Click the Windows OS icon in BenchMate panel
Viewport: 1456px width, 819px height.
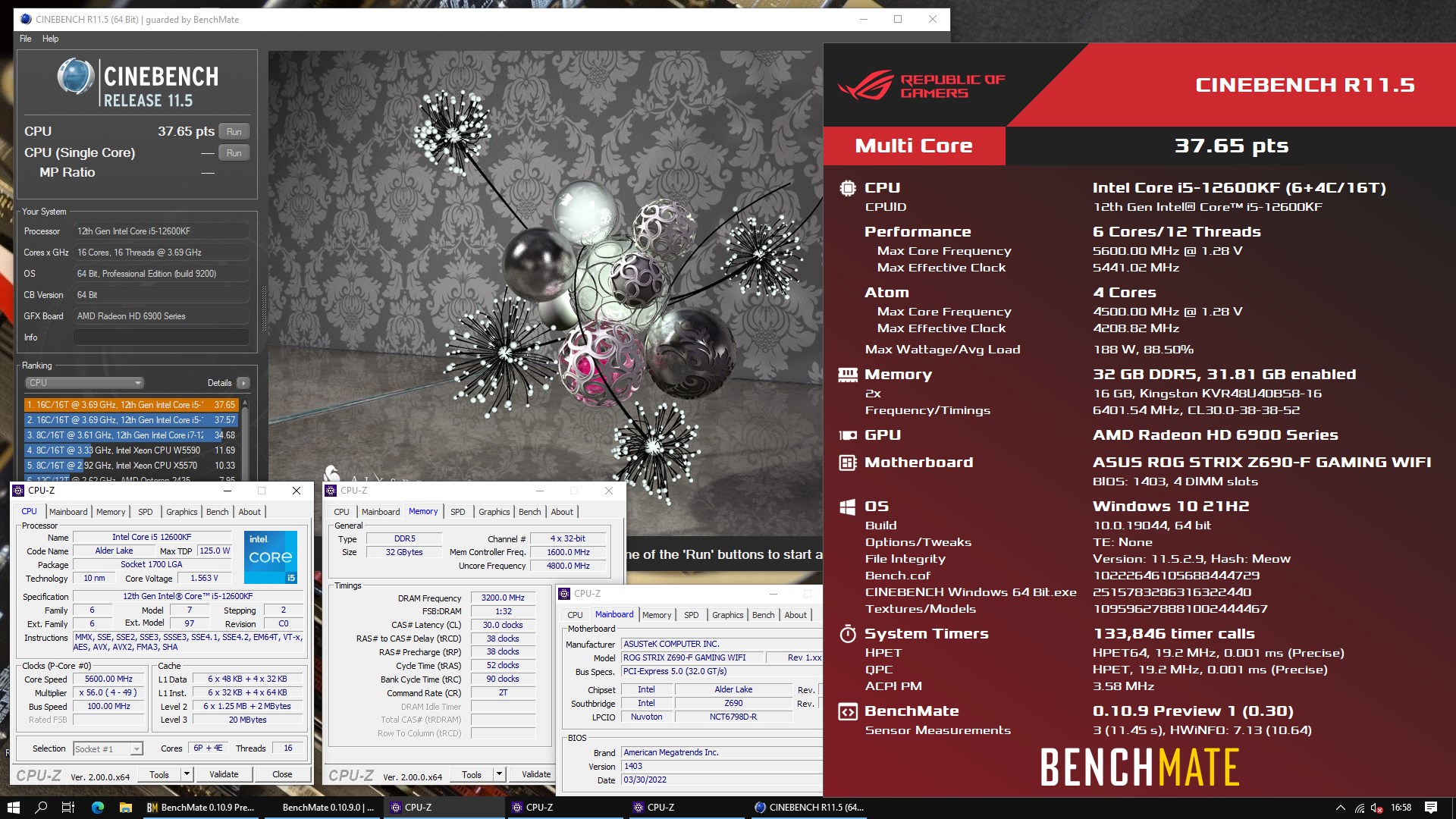pyautogui.click(x=848, y=507)
